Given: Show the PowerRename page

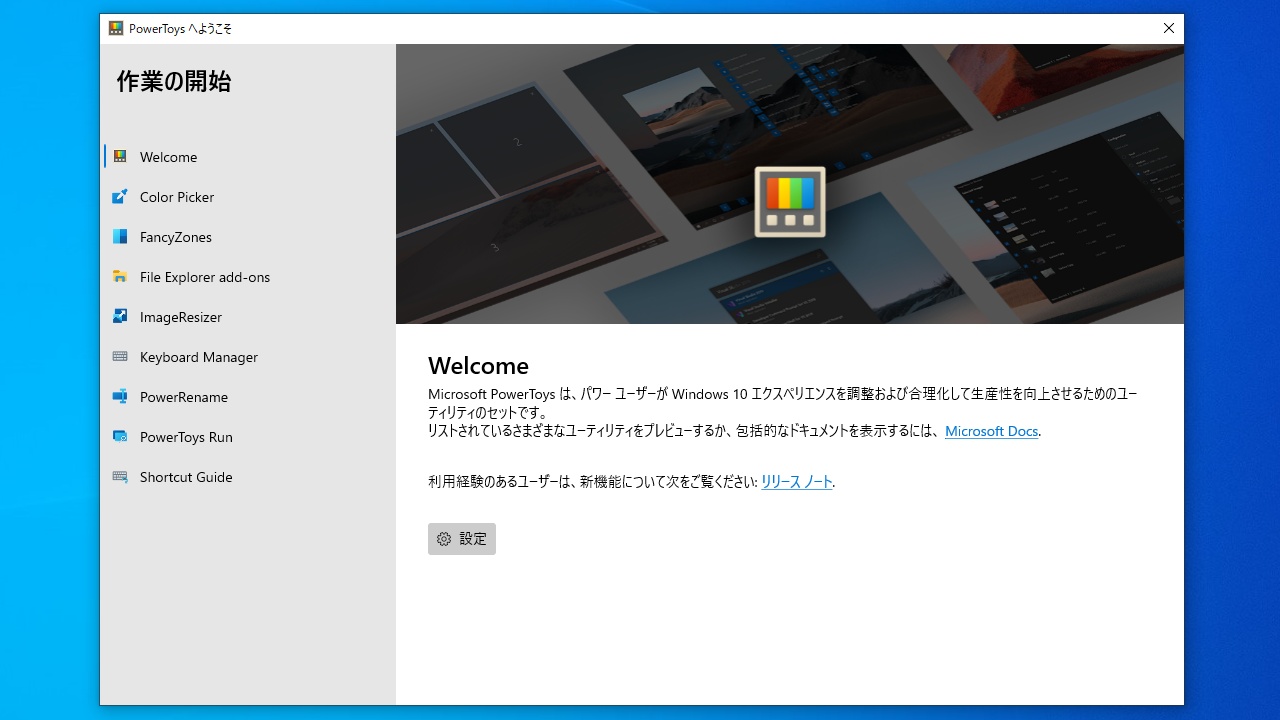Looking at the screenshot, I should click(x=248, y=397).
